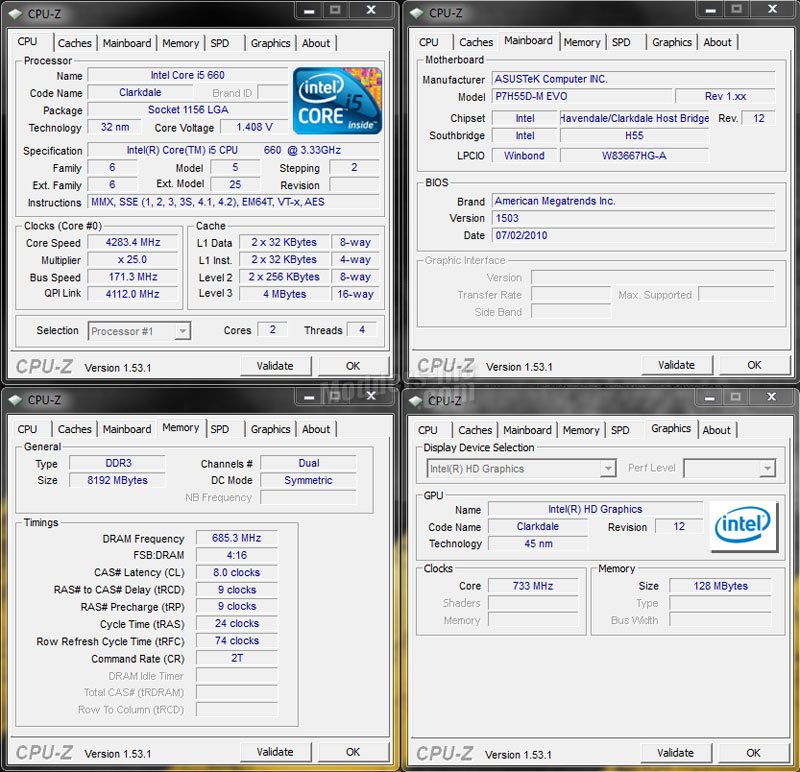This screenshot has height=772, width=800.
Task: Click the '45 nm' GPU technology value
Action: click(538, 543)
